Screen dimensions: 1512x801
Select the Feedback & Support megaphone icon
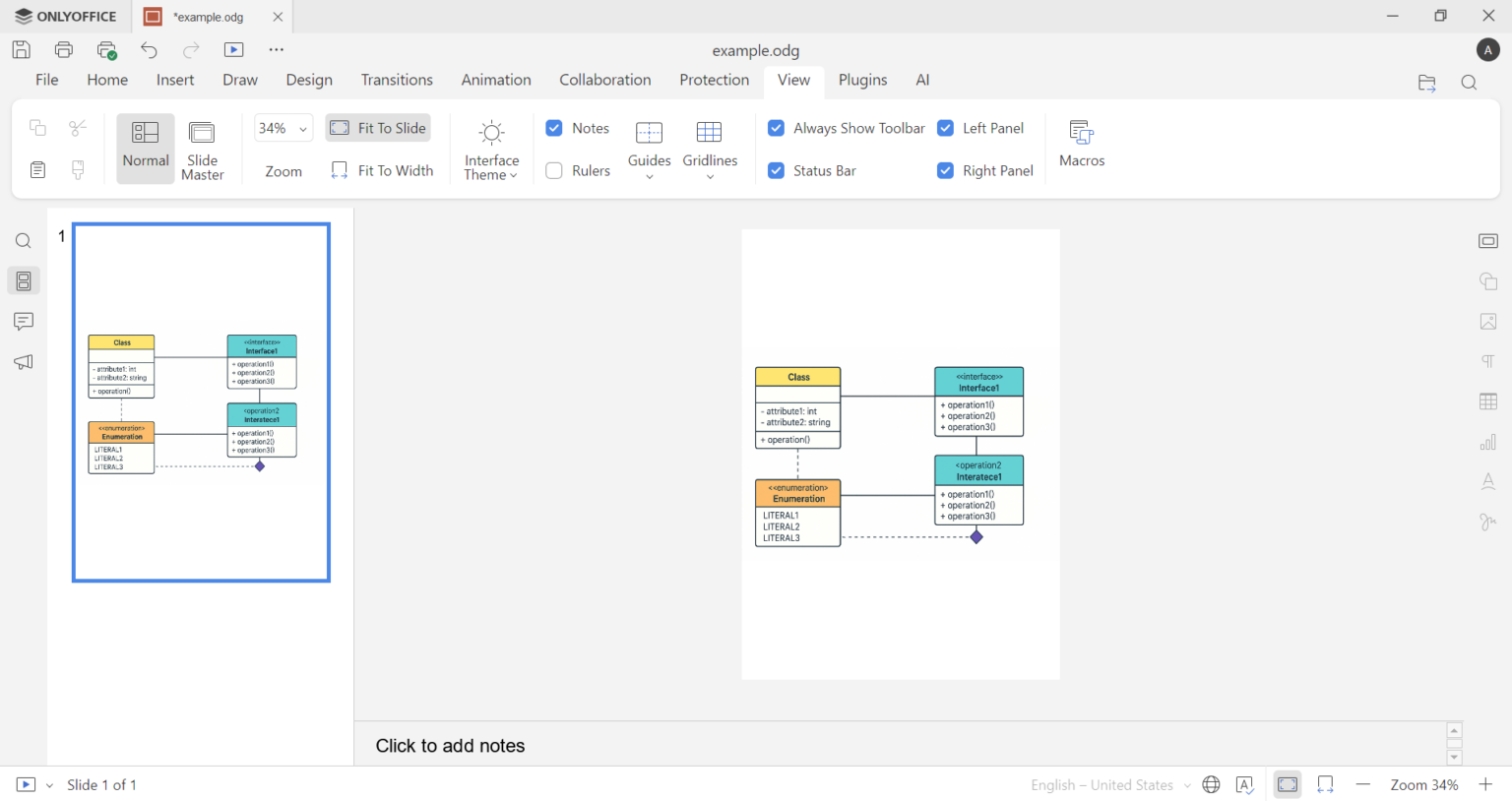point(23,361)
